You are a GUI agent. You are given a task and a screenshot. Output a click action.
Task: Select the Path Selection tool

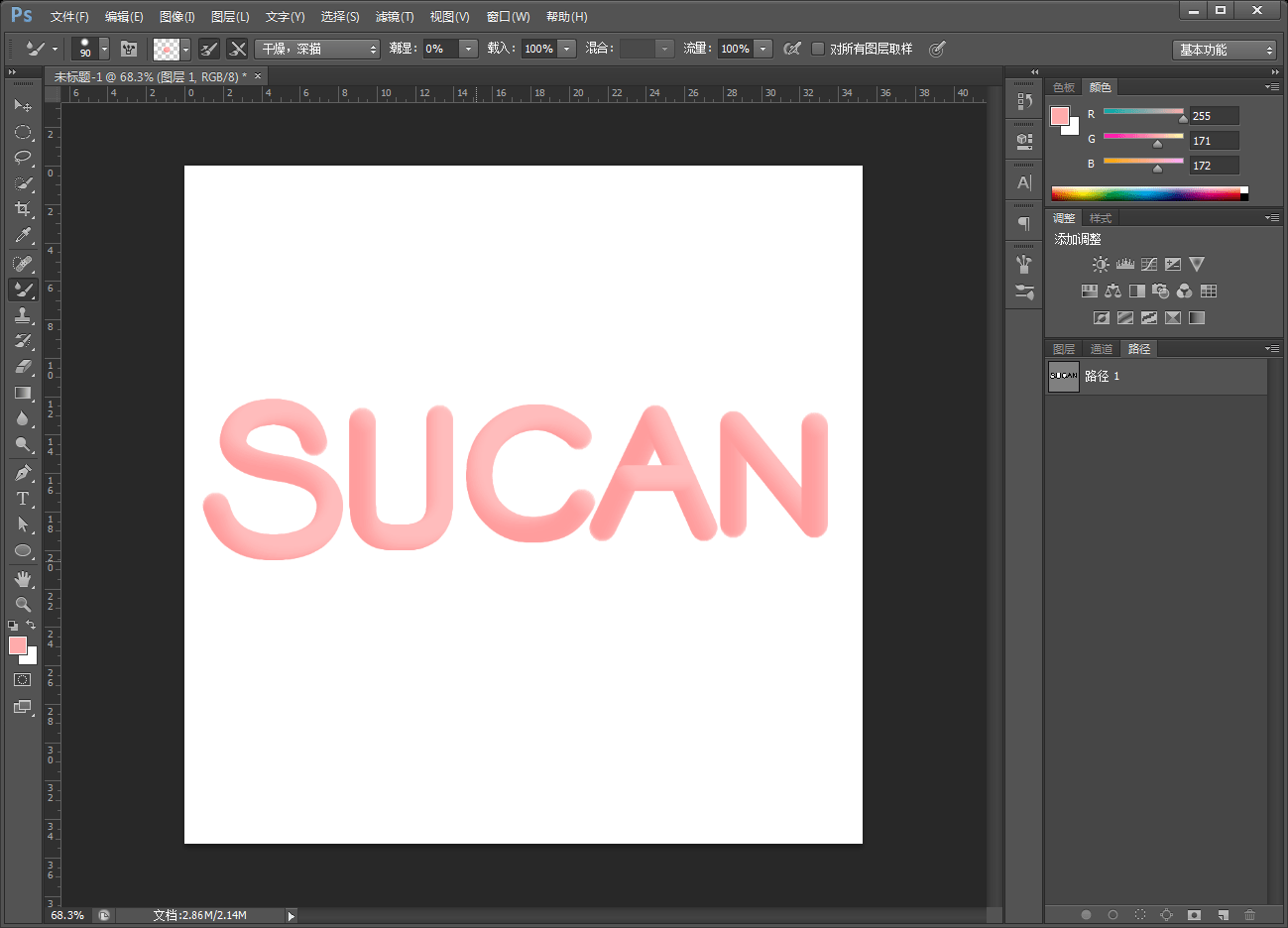coord(23,524)
